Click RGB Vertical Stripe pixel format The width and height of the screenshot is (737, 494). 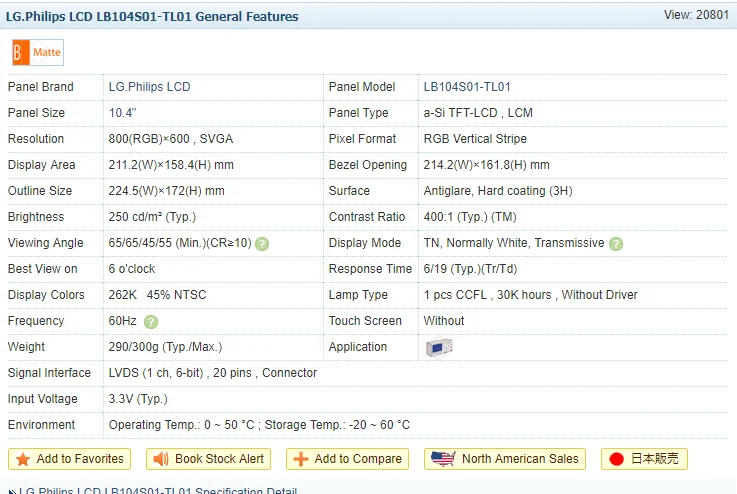[475, 139]
